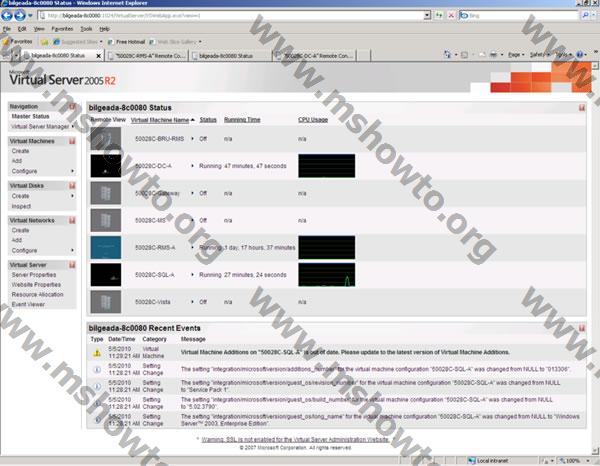600x466 pixels.
Task: Expand the Virtual Networks Configure submenu arrow
Action: (x=73, y=250)
